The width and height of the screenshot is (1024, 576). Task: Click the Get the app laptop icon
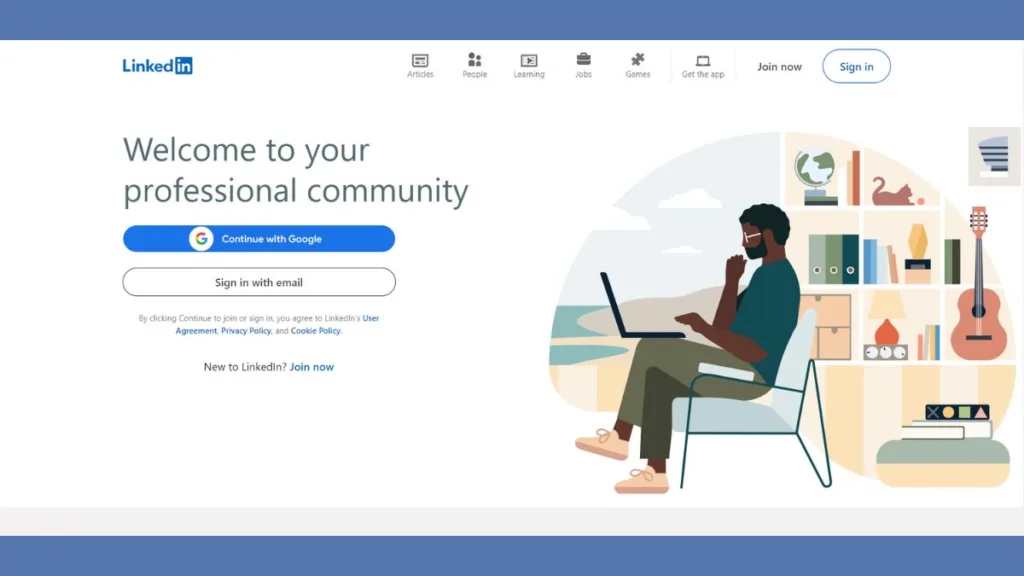point(703,61)
